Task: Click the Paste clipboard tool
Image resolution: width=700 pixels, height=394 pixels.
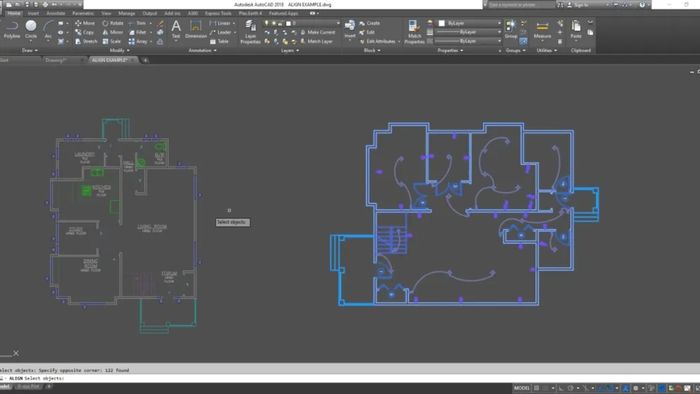Action: click(576, 29)
